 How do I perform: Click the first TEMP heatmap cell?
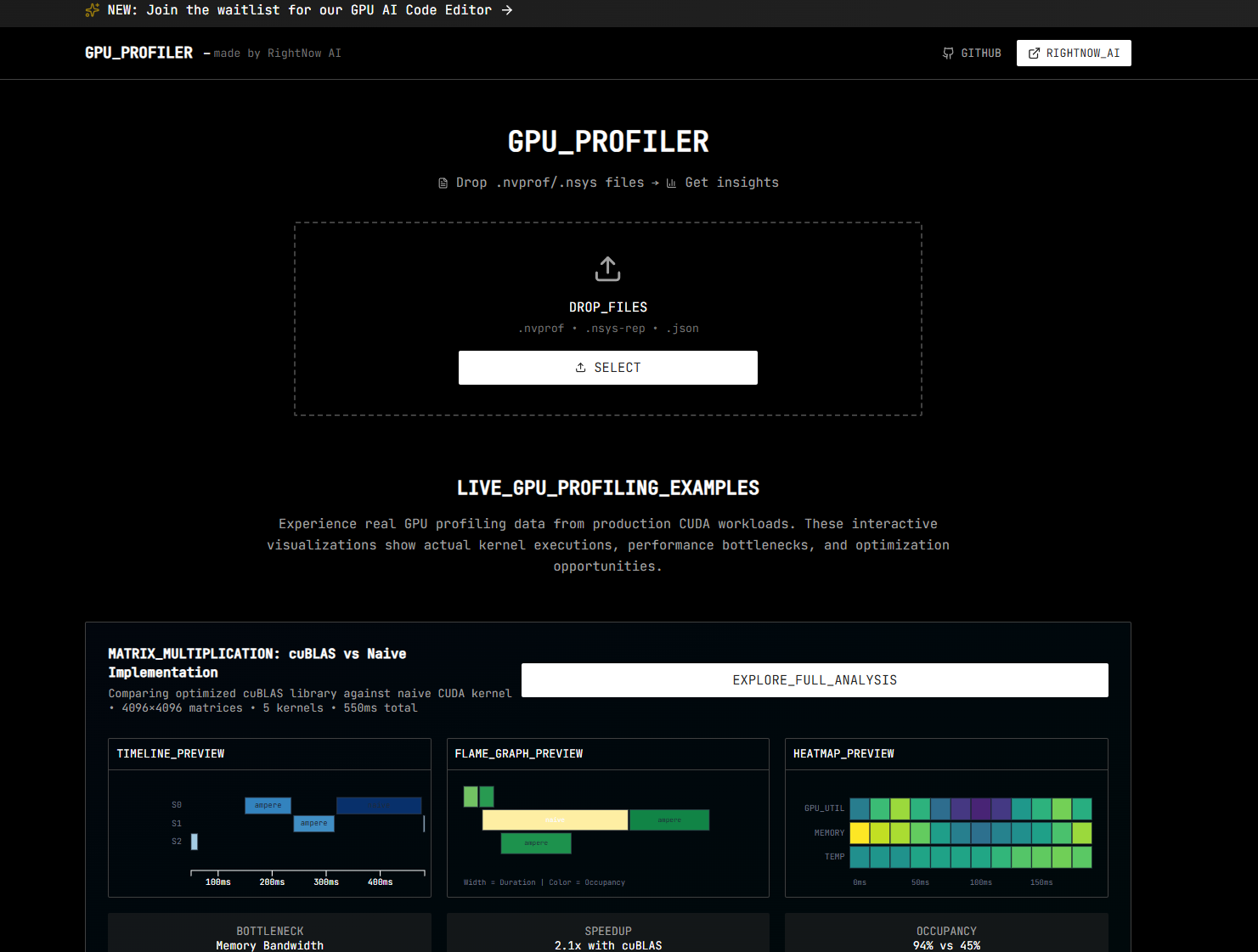[860, 857]
